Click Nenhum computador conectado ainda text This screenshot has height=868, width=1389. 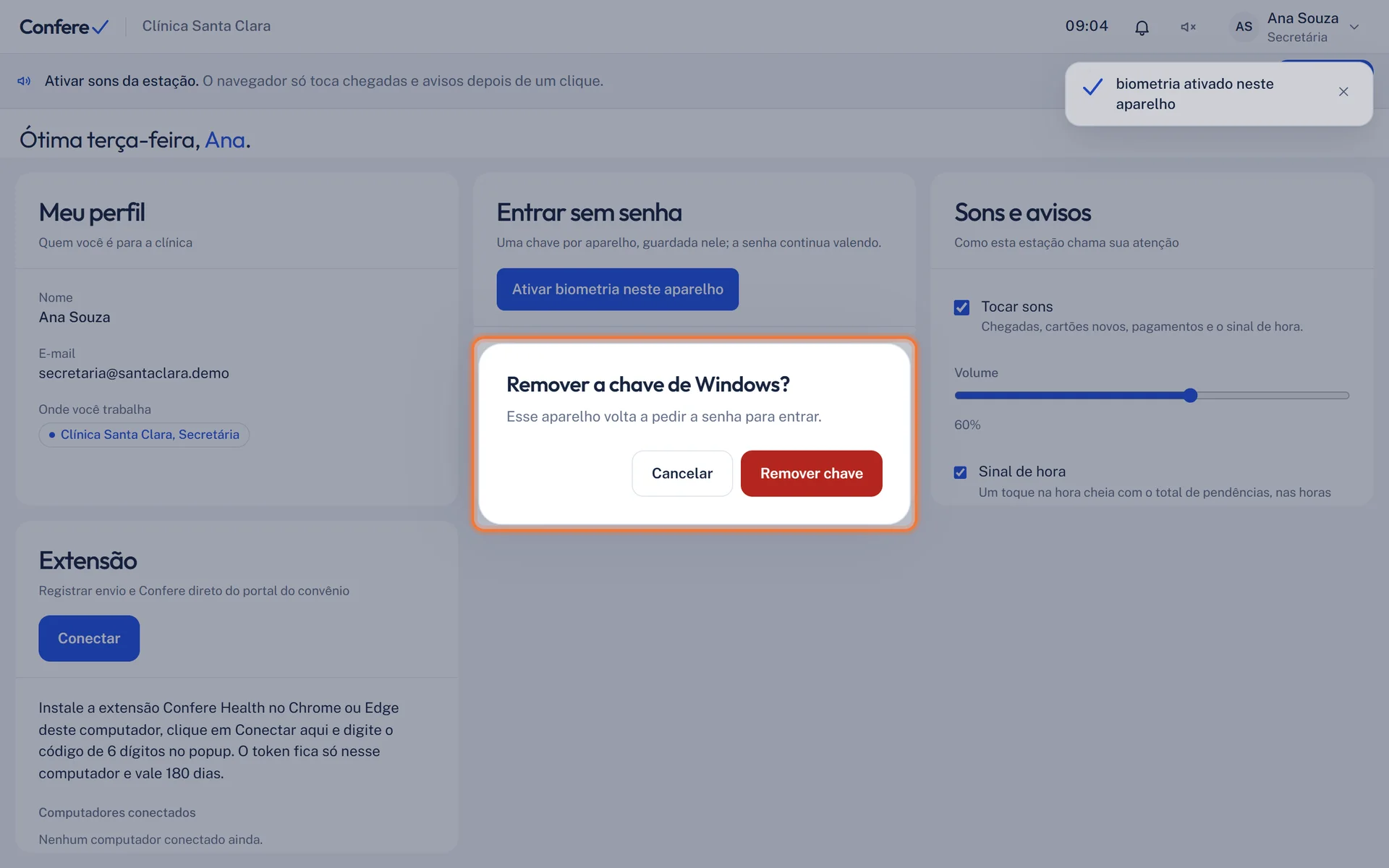tap(150, 840)
